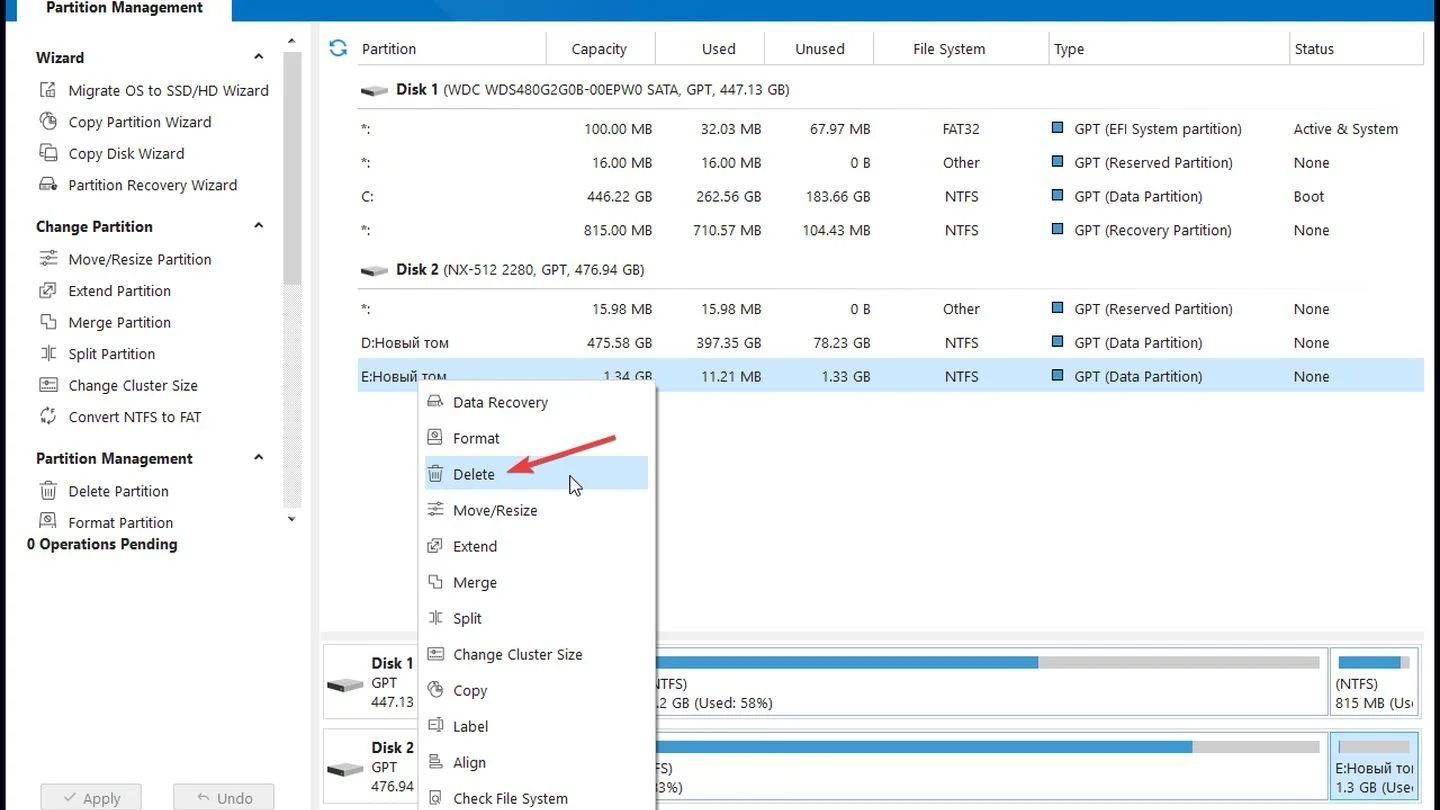
Task: Click the left sidebar scrollbar track
Action: 292,400
